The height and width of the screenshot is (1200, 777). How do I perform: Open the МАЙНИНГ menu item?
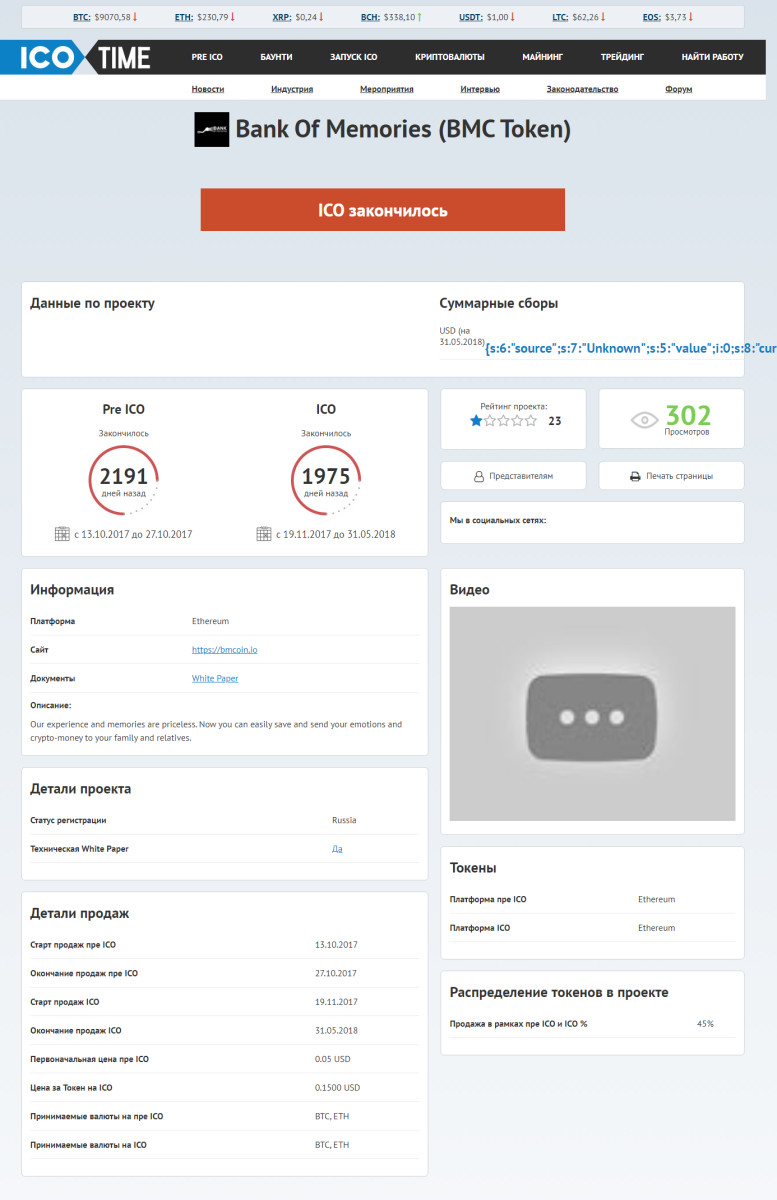(543, 58)
